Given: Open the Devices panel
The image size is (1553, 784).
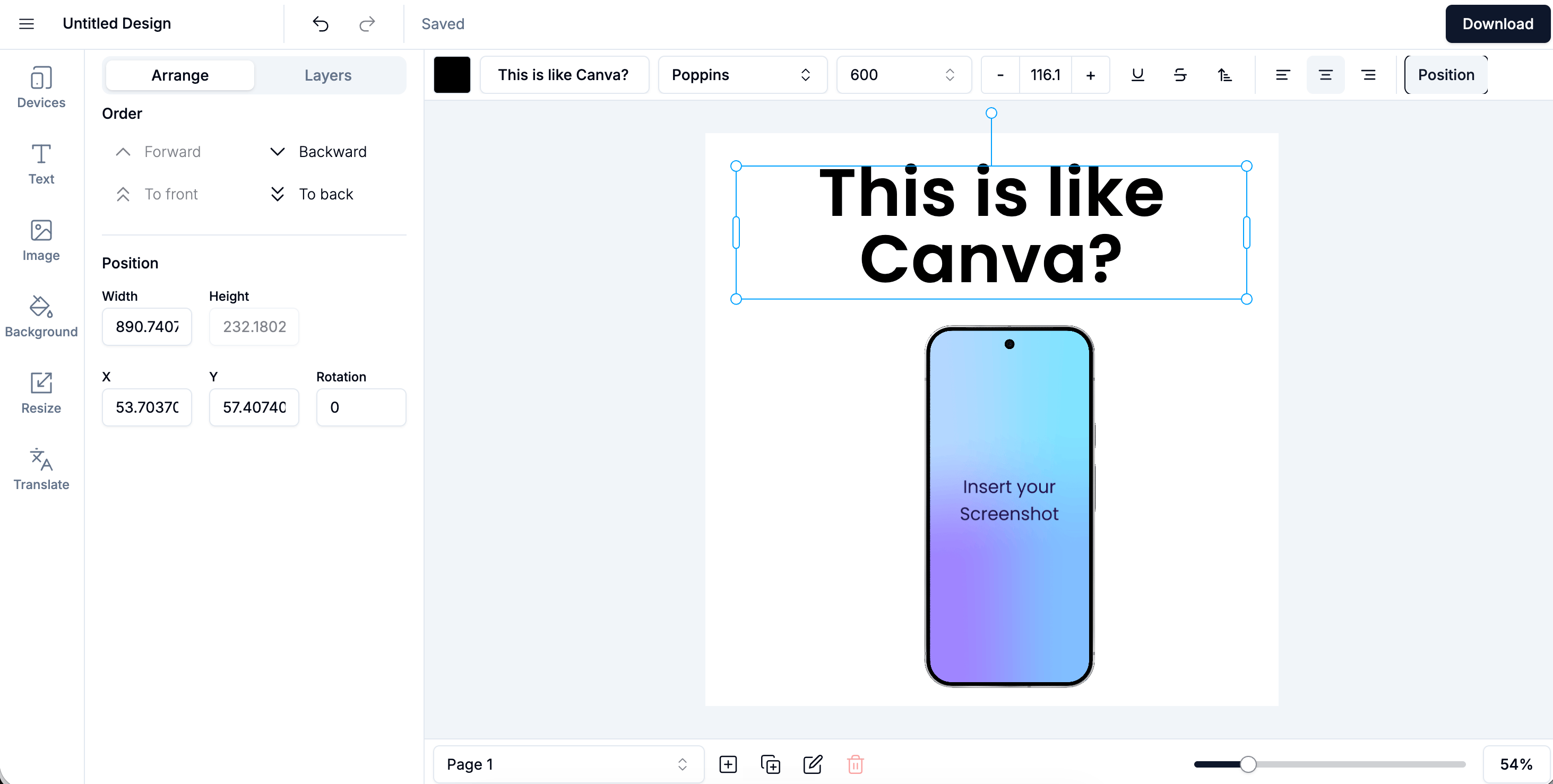Looking at the screenshot, I should click(41, 88).
